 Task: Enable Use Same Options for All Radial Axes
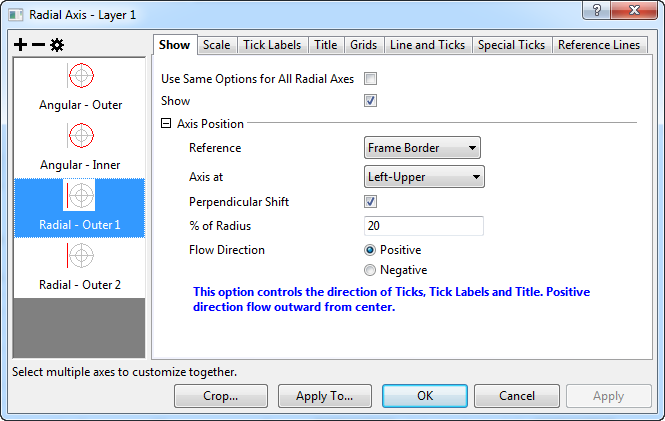coord(370,78)
